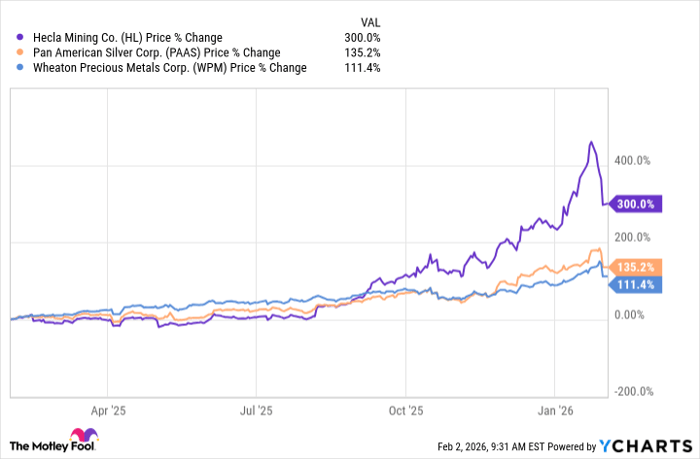Click the Jan '26 x-axis label

point(555,410)
